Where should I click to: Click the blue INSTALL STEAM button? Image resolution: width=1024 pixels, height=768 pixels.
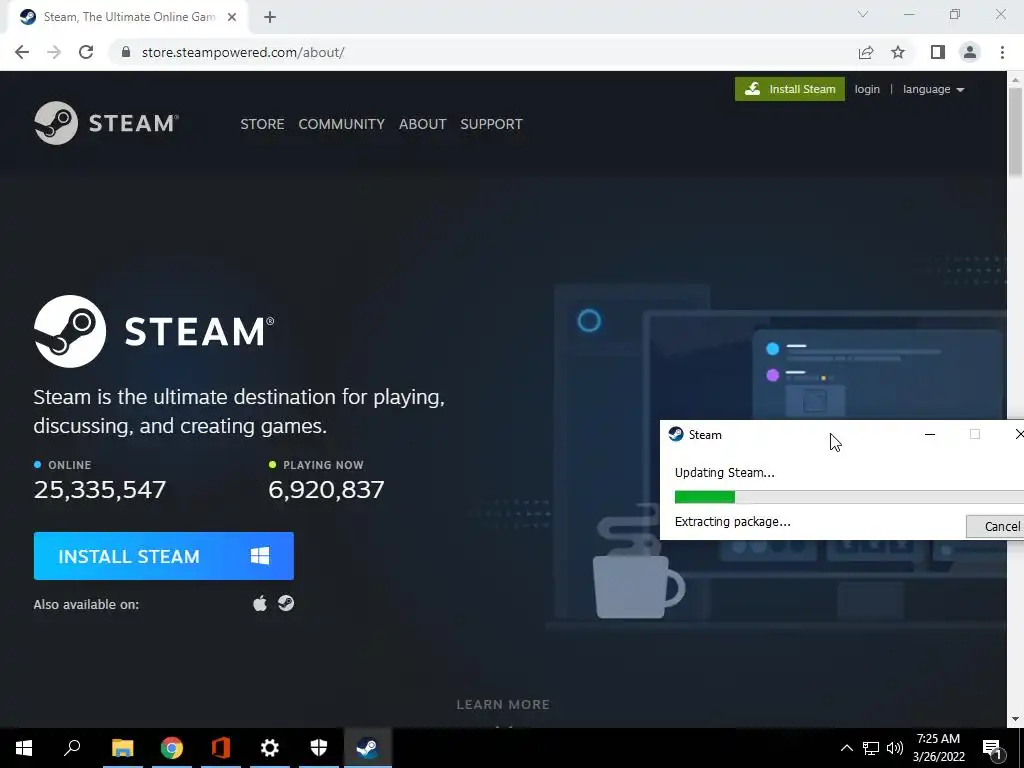[x=164, y=556]
